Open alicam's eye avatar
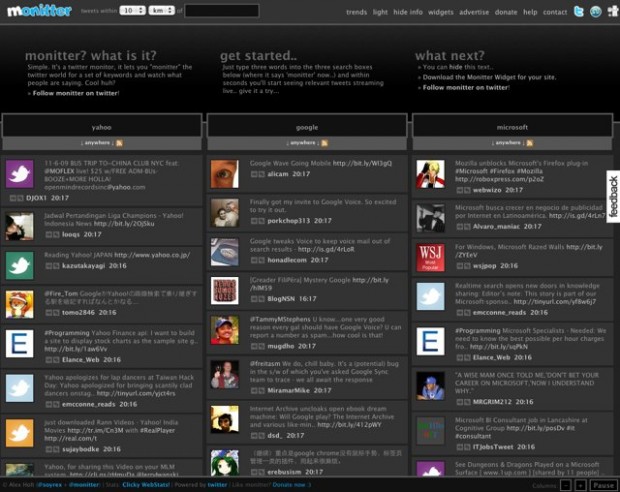 pos(225,174)
